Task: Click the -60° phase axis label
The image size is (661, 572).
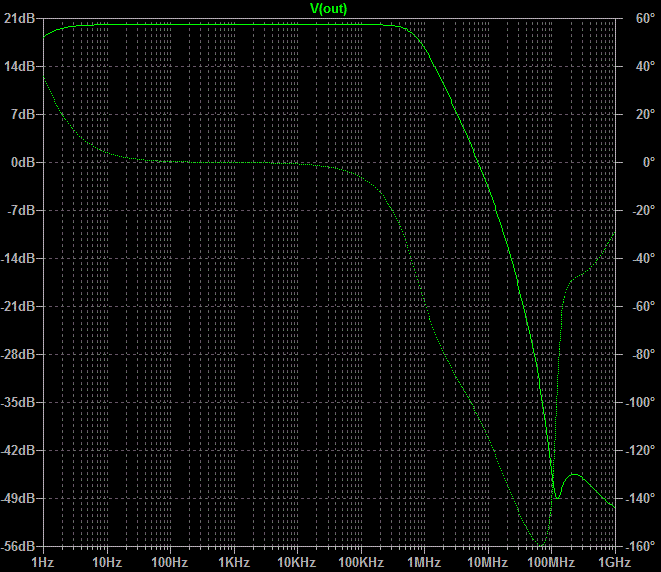Action: (x=643, y=306)
